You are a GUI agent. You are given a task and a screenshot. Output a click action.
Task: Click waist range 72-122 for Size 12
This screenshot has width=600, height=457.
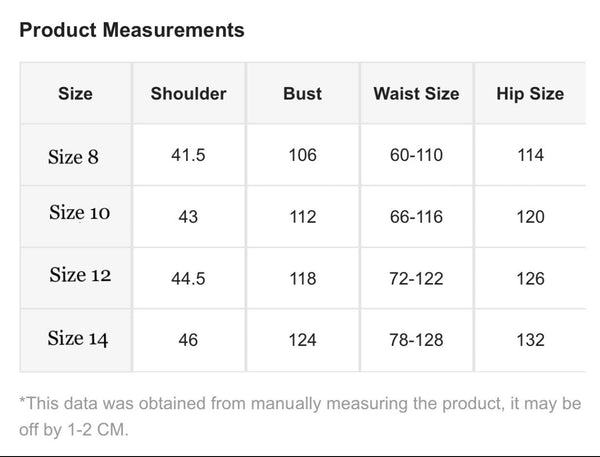[416, 279]
